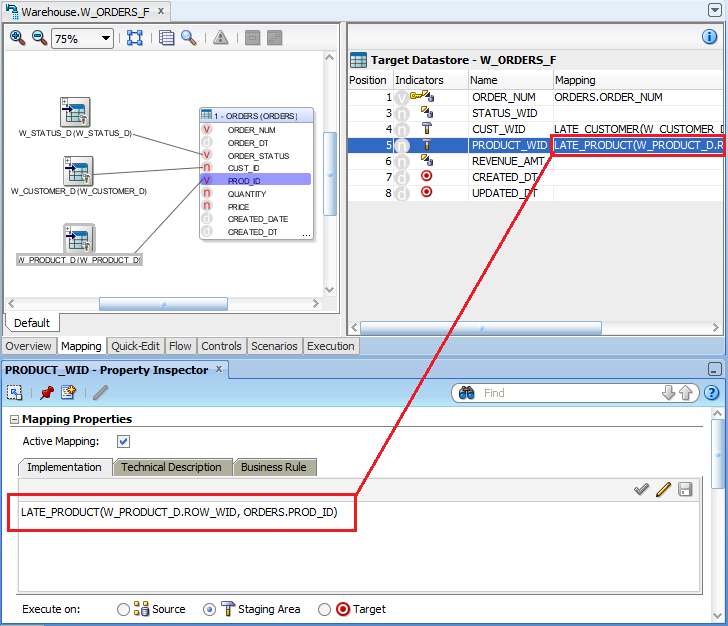Switch to the Quick-Edit tab
The width and height of the screenshot is (728, 626).
coord(135,346)
